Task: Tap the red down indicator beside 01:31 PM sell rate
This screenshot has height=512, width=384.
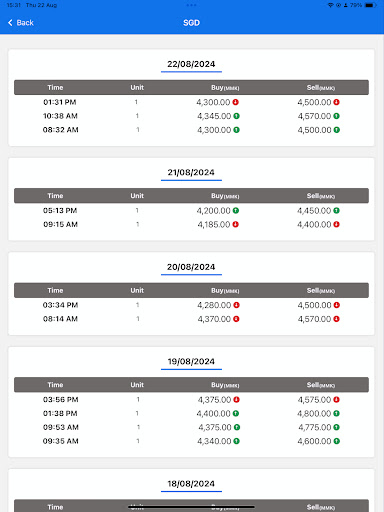Action: (336, 102)
